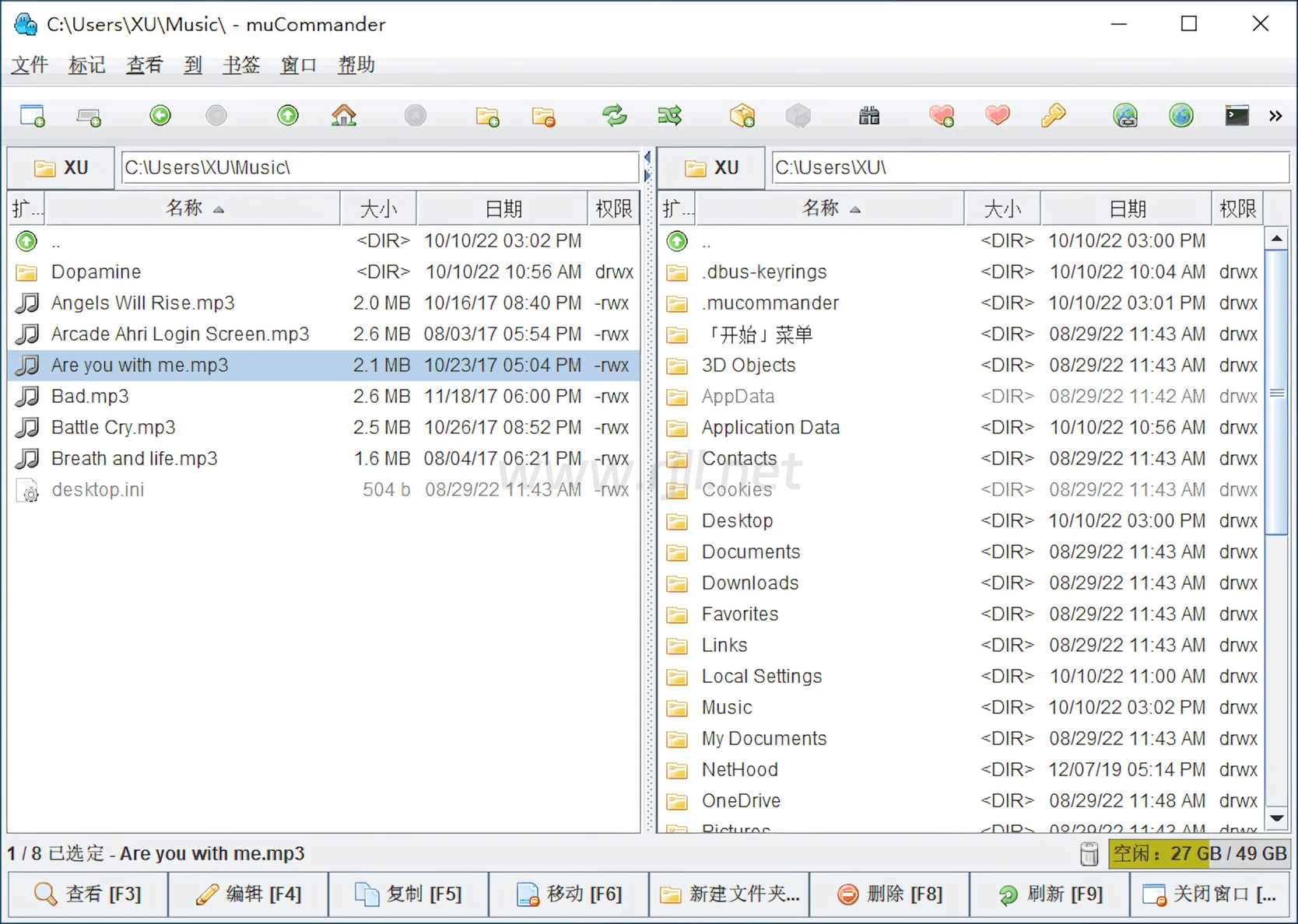Click the Pack archive box icon

742,116
